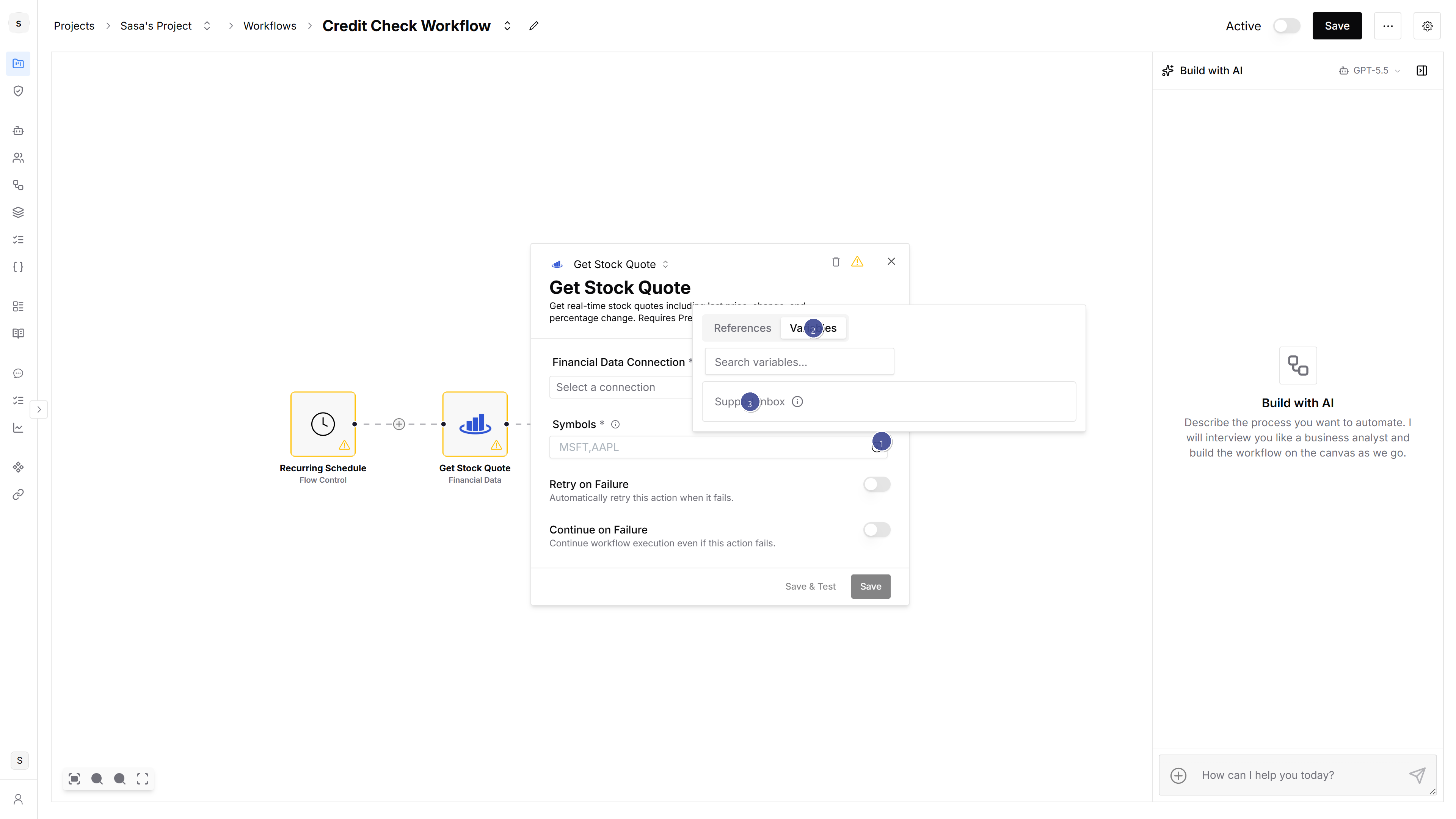The image size is (1456, 819).
Task: Click the pencil icon to rename workflow
Action: coord(533,26)
